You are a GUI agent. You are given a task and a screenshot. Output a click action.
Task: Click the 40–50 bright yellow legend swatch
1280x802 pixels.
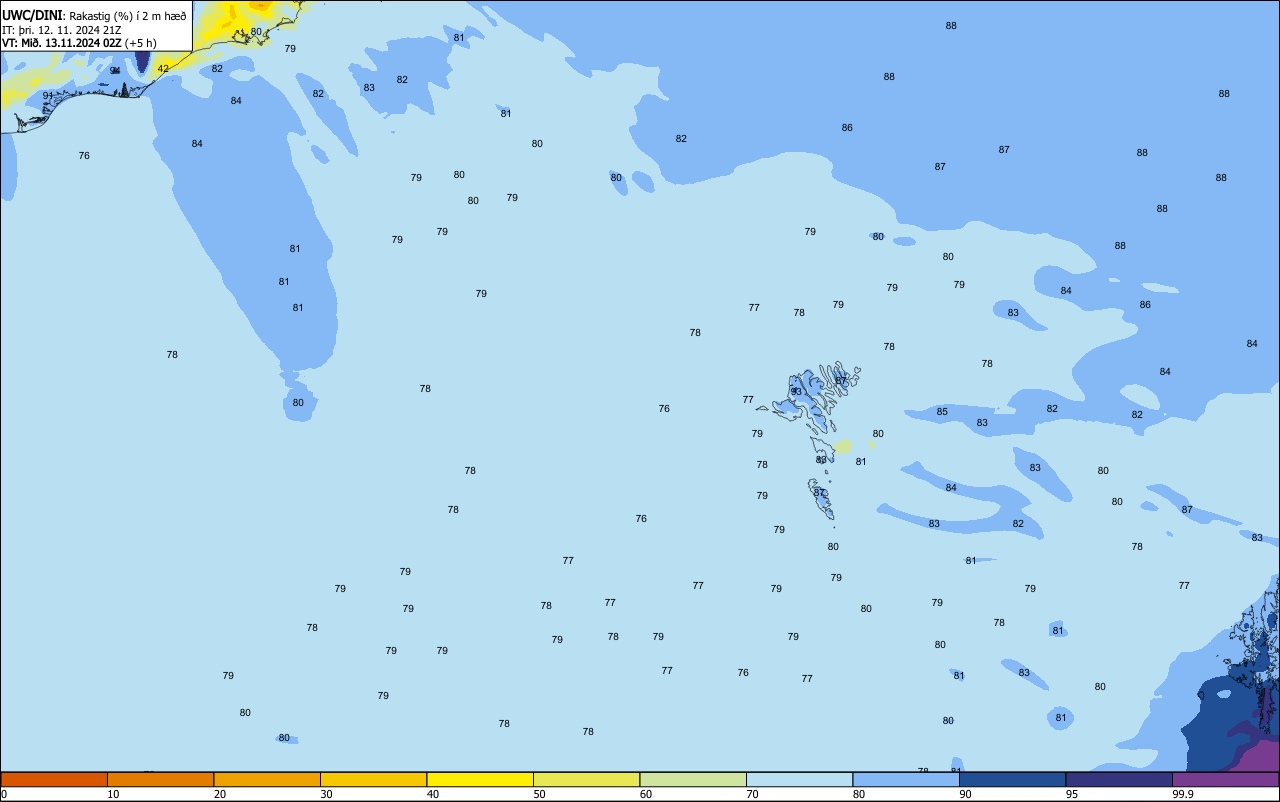pyautogui.click(x=480, y=779)
